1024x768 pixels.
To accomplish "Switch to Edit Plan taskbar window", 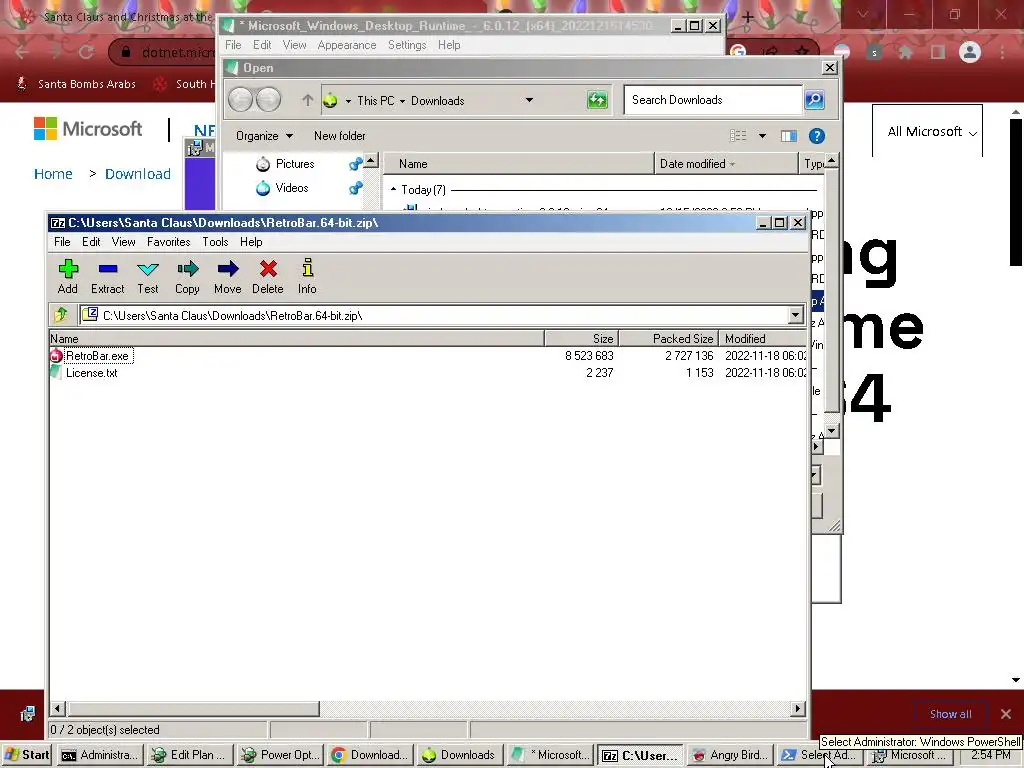I will click(x=190, y=755).
